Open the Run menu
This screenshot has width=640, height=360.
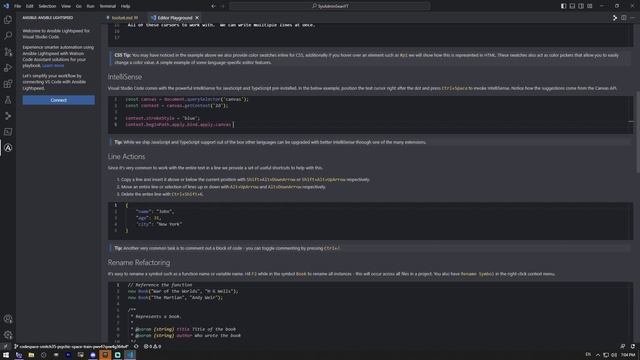[x=90, y=6]
